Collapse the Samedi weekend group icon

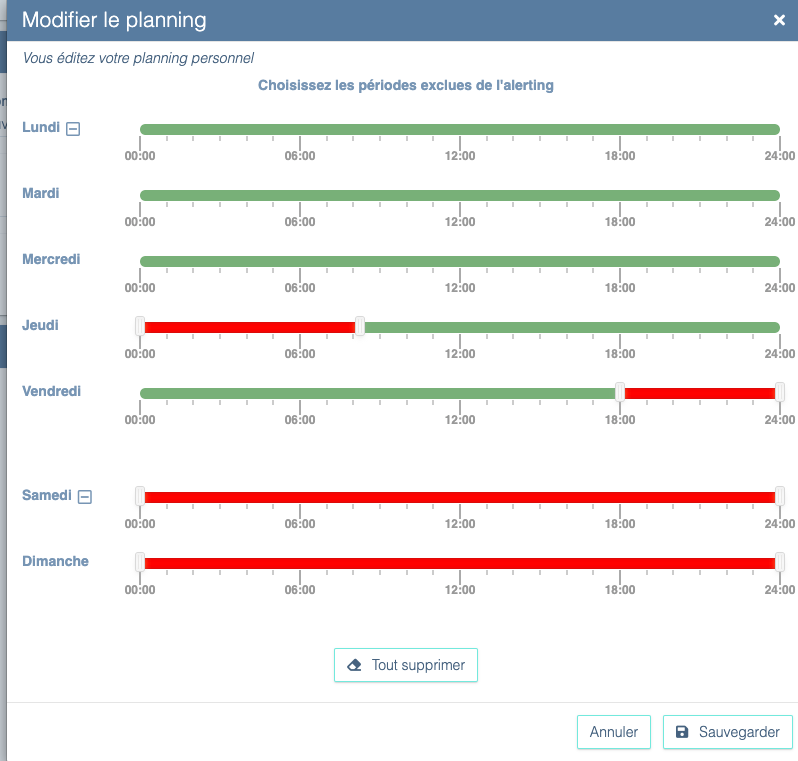point(85,496)
